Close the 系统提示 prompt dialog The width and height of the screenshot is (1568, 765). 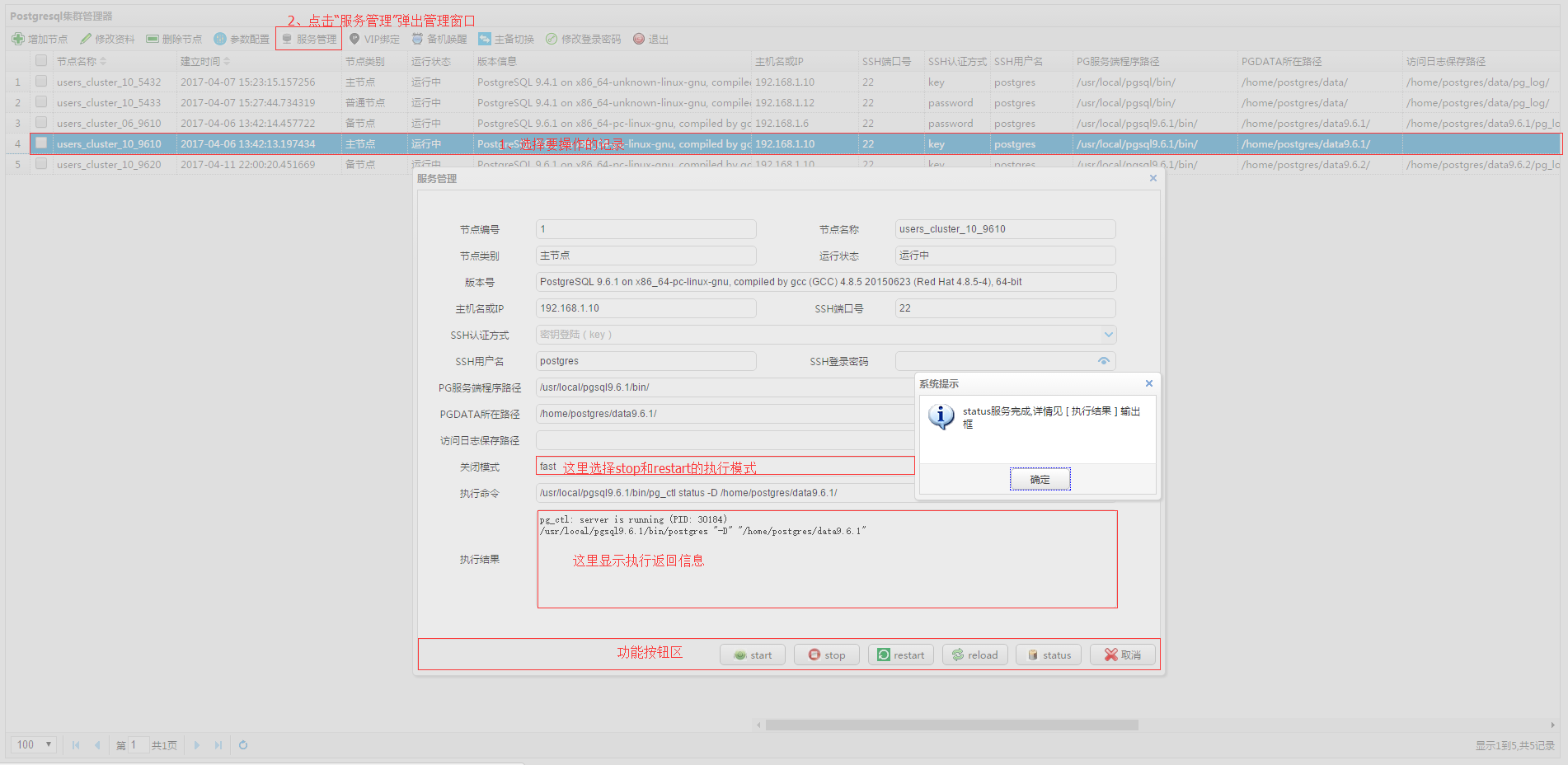click(1149, 383)
